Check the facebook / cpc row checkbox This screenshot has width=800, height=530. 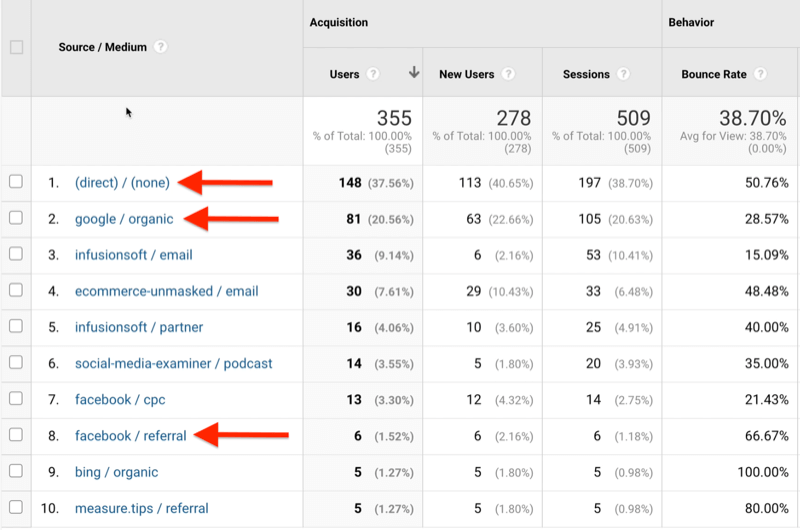pyautogui.click(x=16, y=398)
